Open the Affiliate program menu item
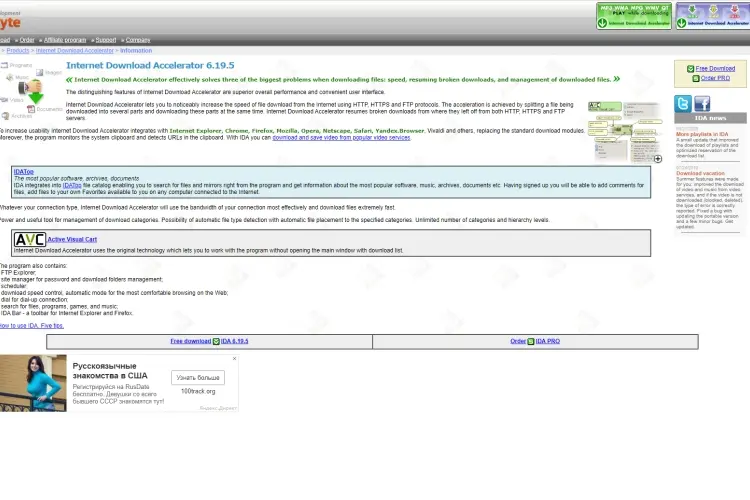 pos(65,40)
